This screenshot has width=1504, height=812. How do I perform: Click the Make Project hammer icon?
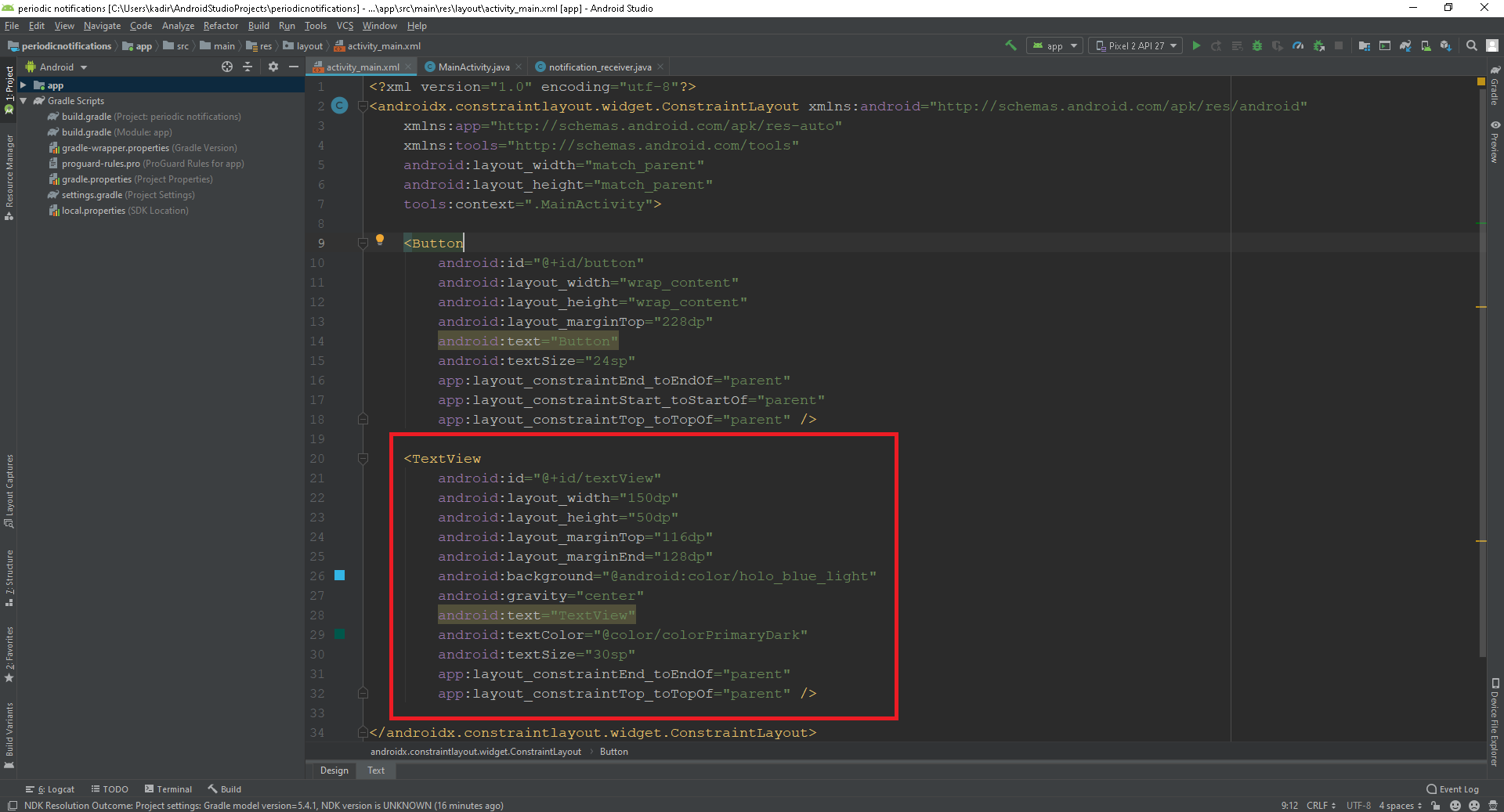(1010, 45)
